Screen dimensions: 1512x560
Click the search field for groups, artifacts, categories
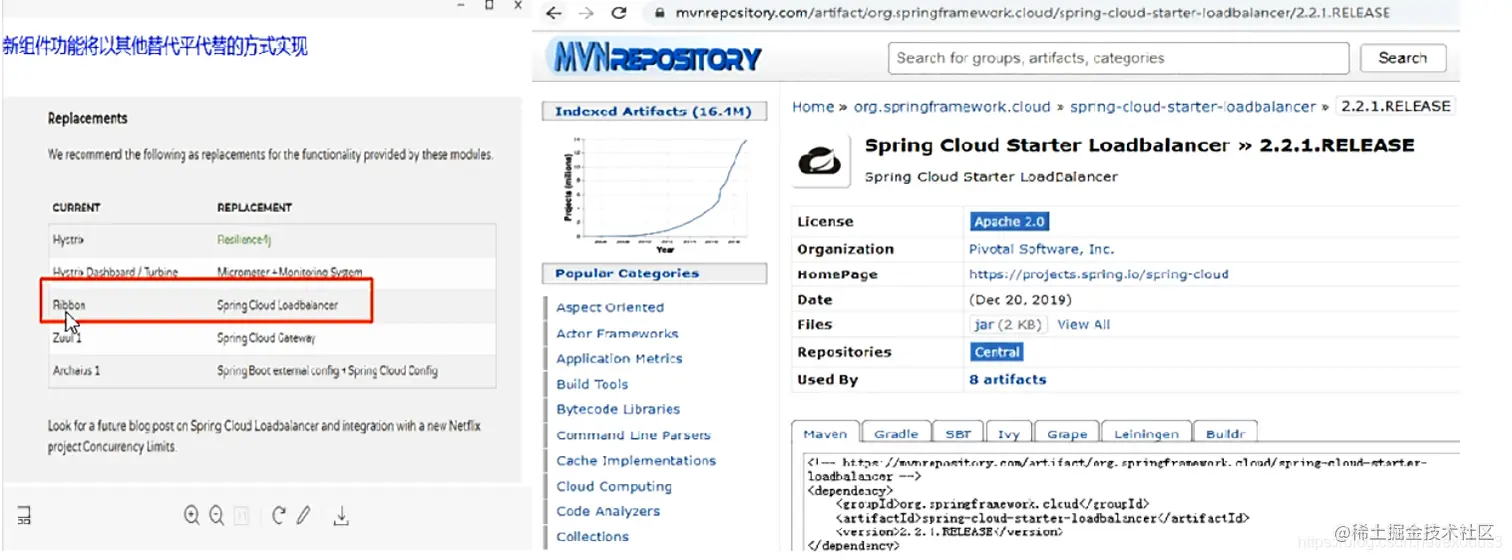coord(1118,58)
